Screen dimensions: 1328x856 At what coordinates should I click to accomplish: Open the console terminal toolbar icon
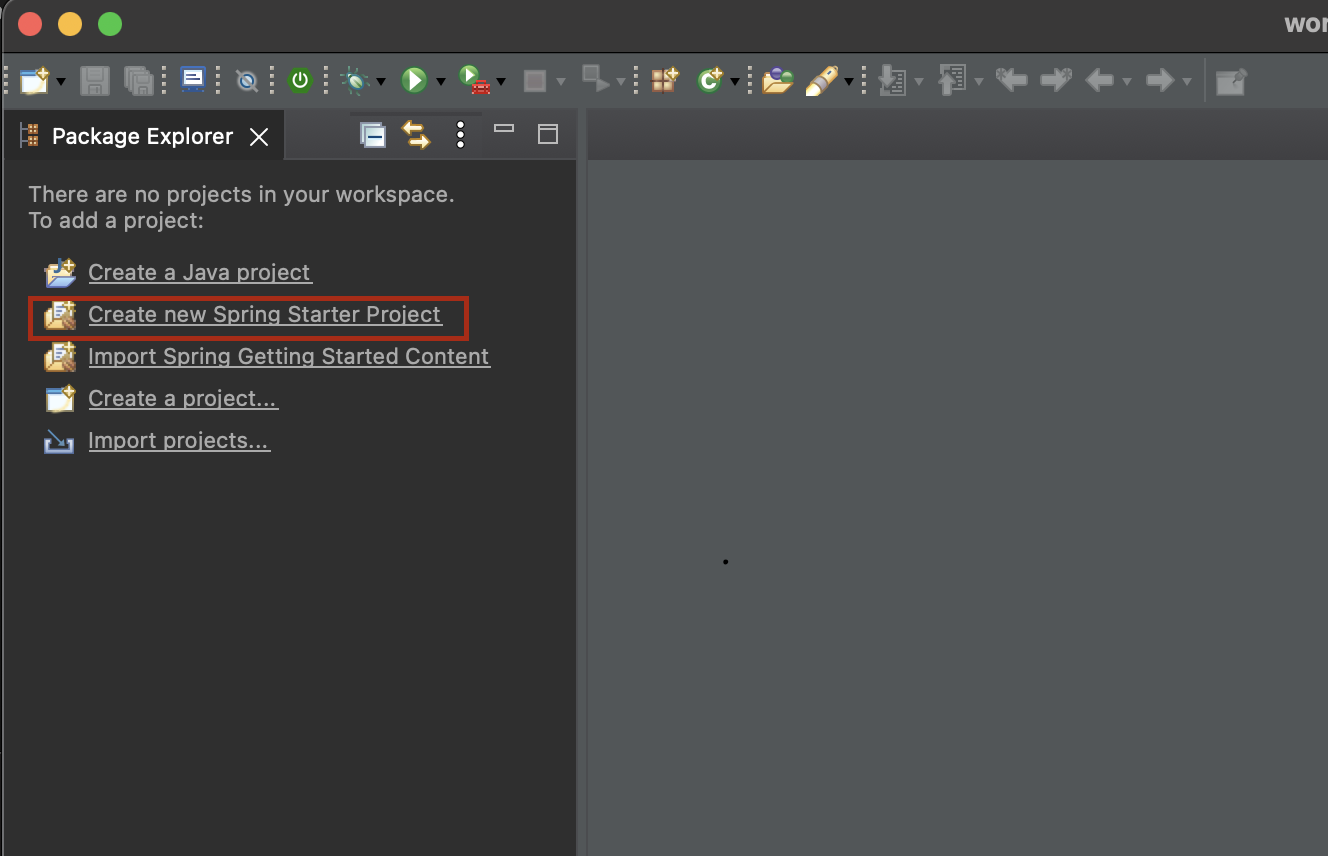193,80
